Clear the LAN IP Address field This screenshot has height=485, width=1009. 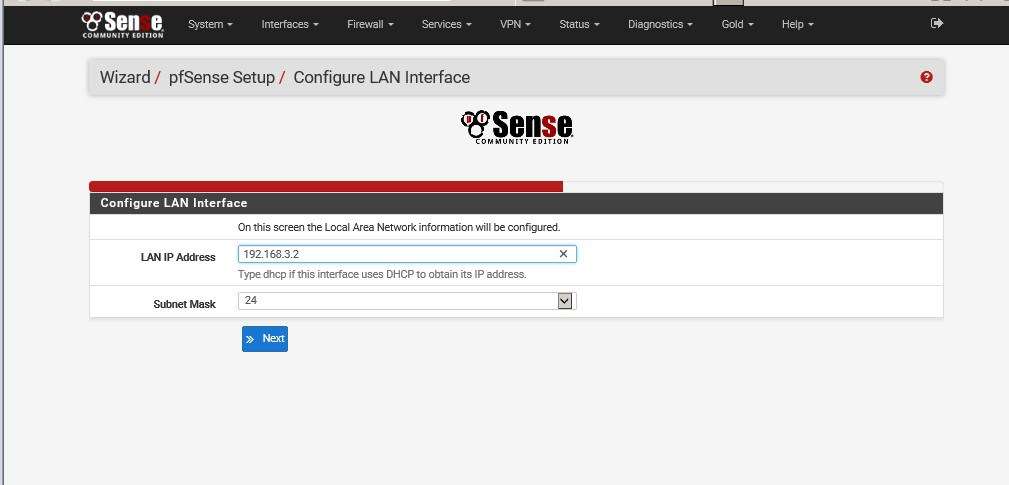(563, 254)
